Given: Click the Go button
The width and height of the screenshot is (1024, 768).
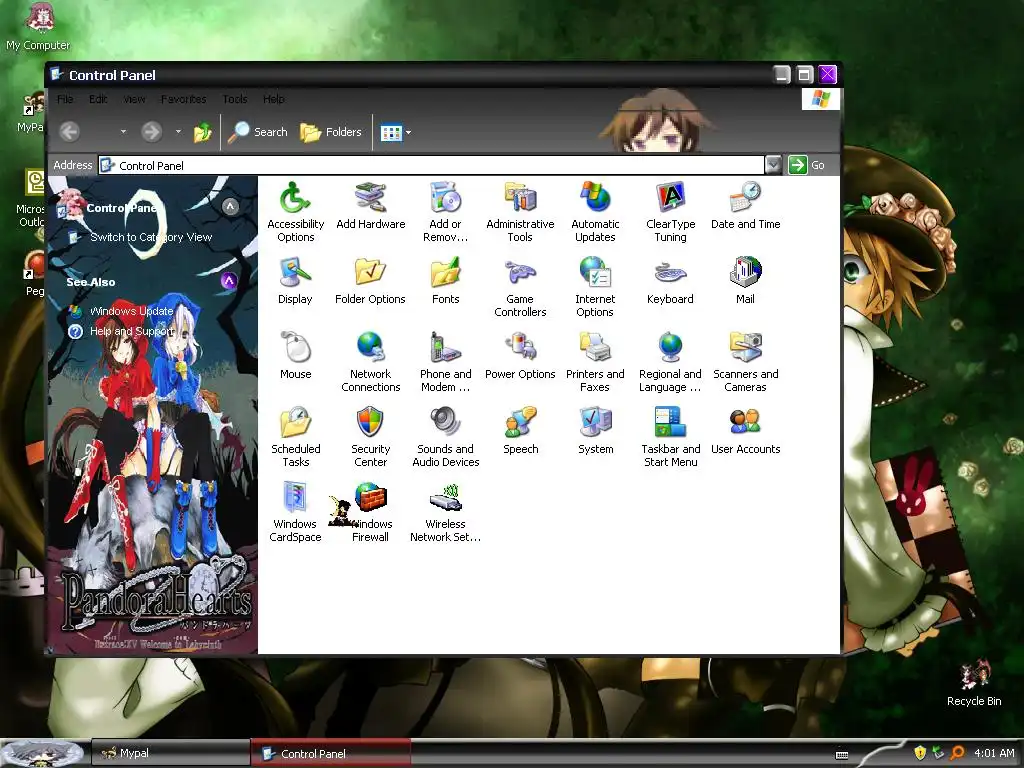Looking at the screenshot, I should (807, 165).
